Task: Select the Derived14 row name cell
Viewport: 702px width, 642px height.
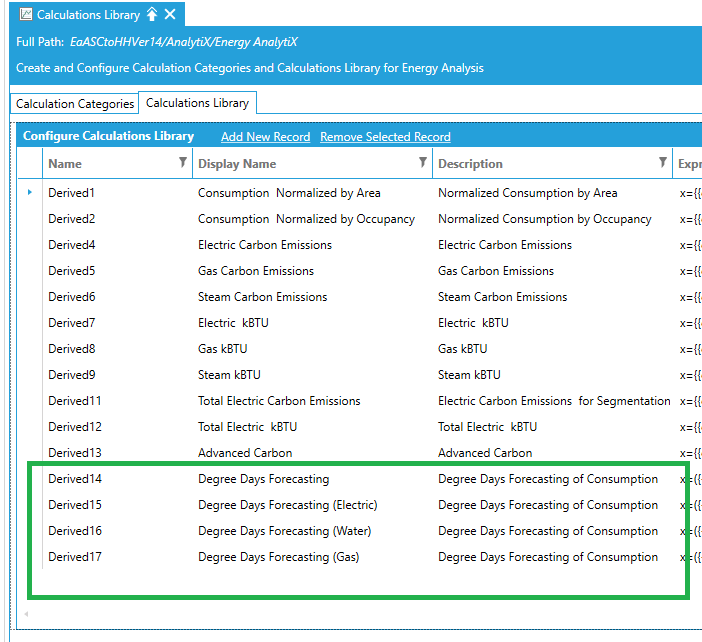Action: point(75,479)
